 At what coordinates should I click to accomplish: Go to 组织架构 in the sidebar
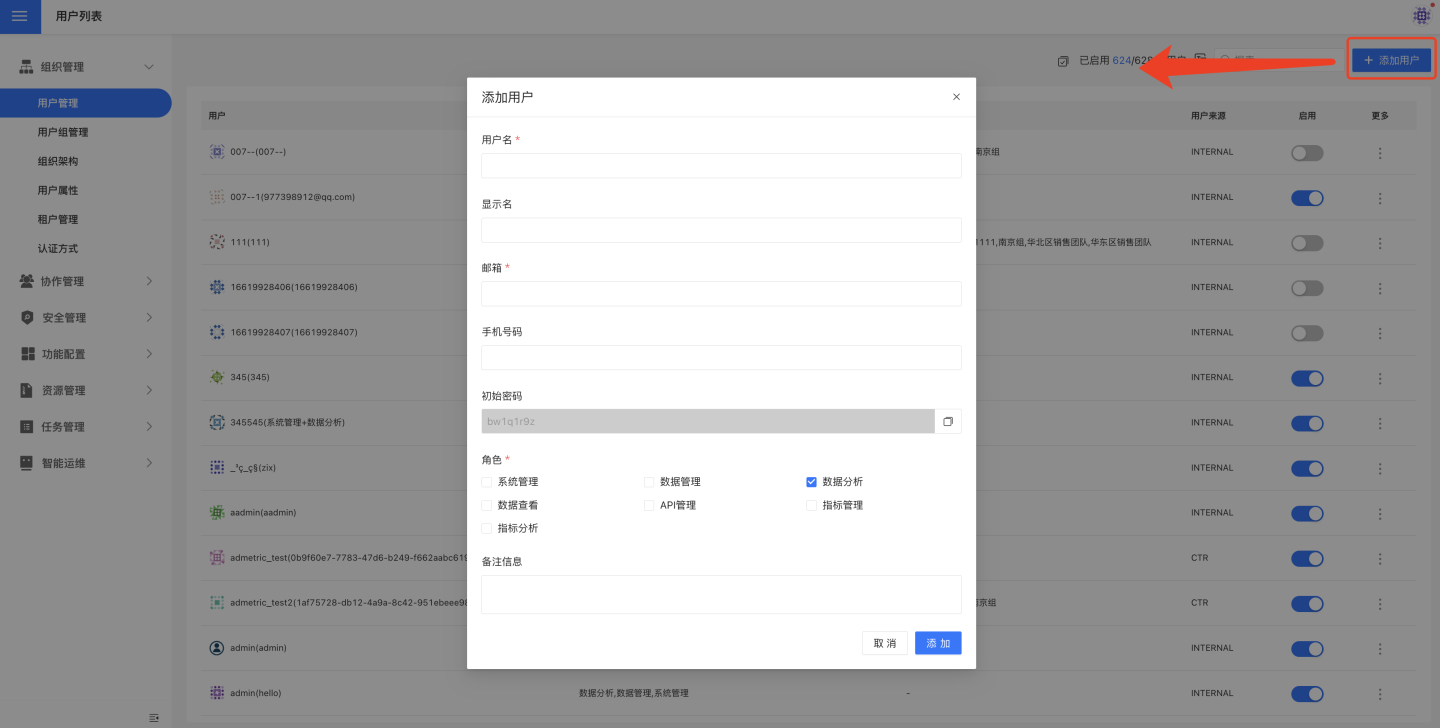(x=58, y=161)
